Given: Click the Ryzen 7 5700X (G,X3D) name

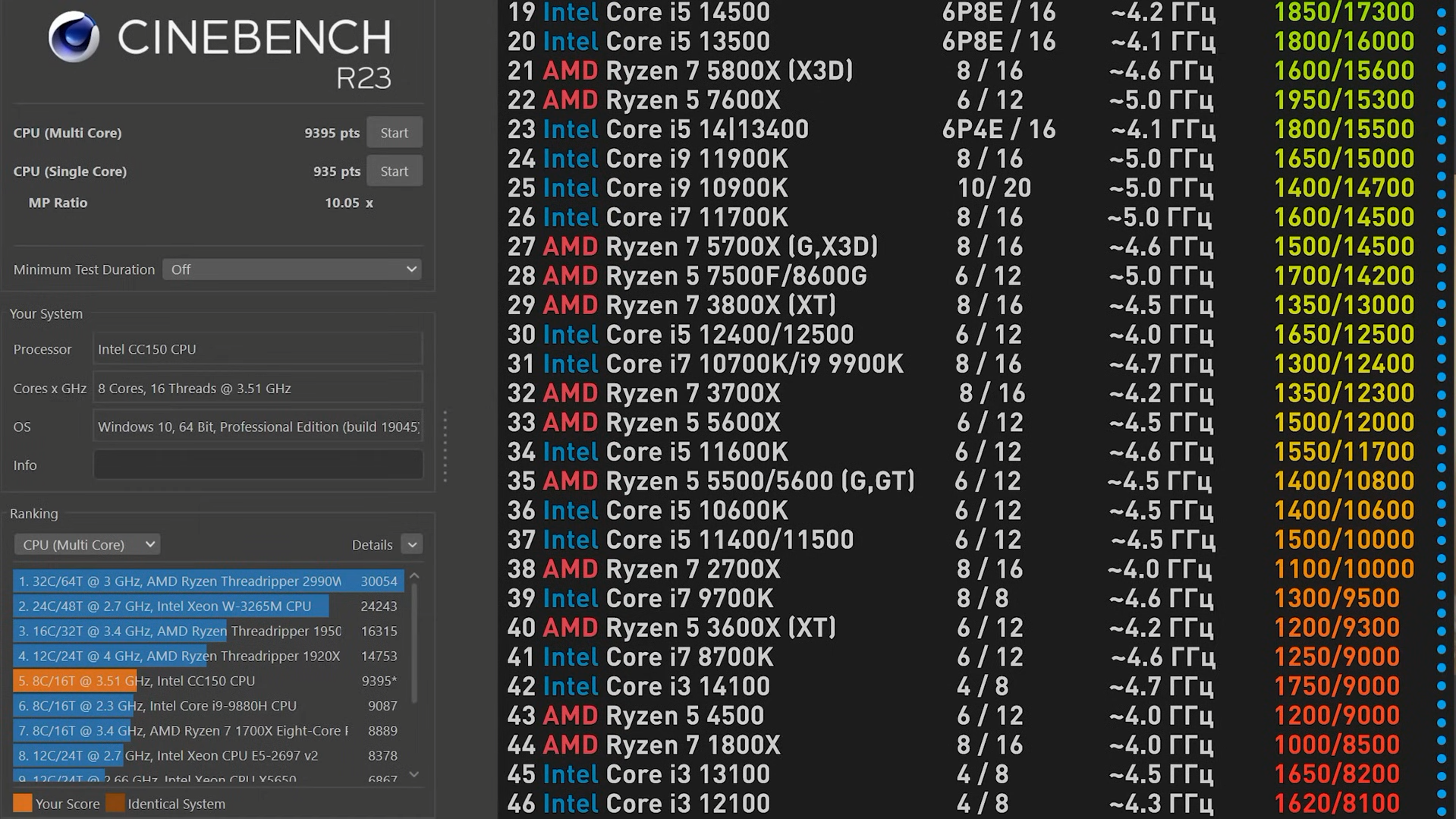Looking at the screenshot, I should click(741, 247).
